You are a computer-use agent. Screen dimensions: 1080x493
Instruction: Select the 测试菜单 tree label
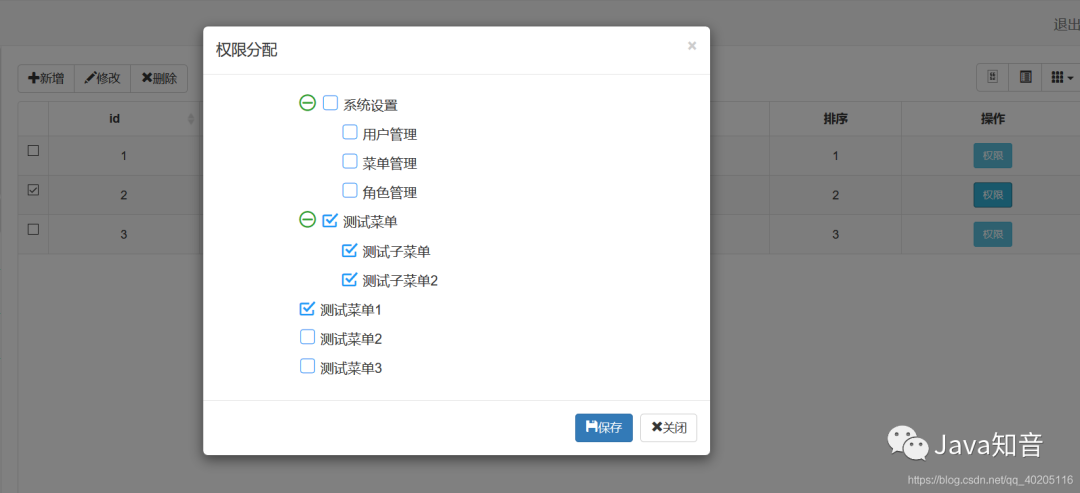(x=371, y=222)
